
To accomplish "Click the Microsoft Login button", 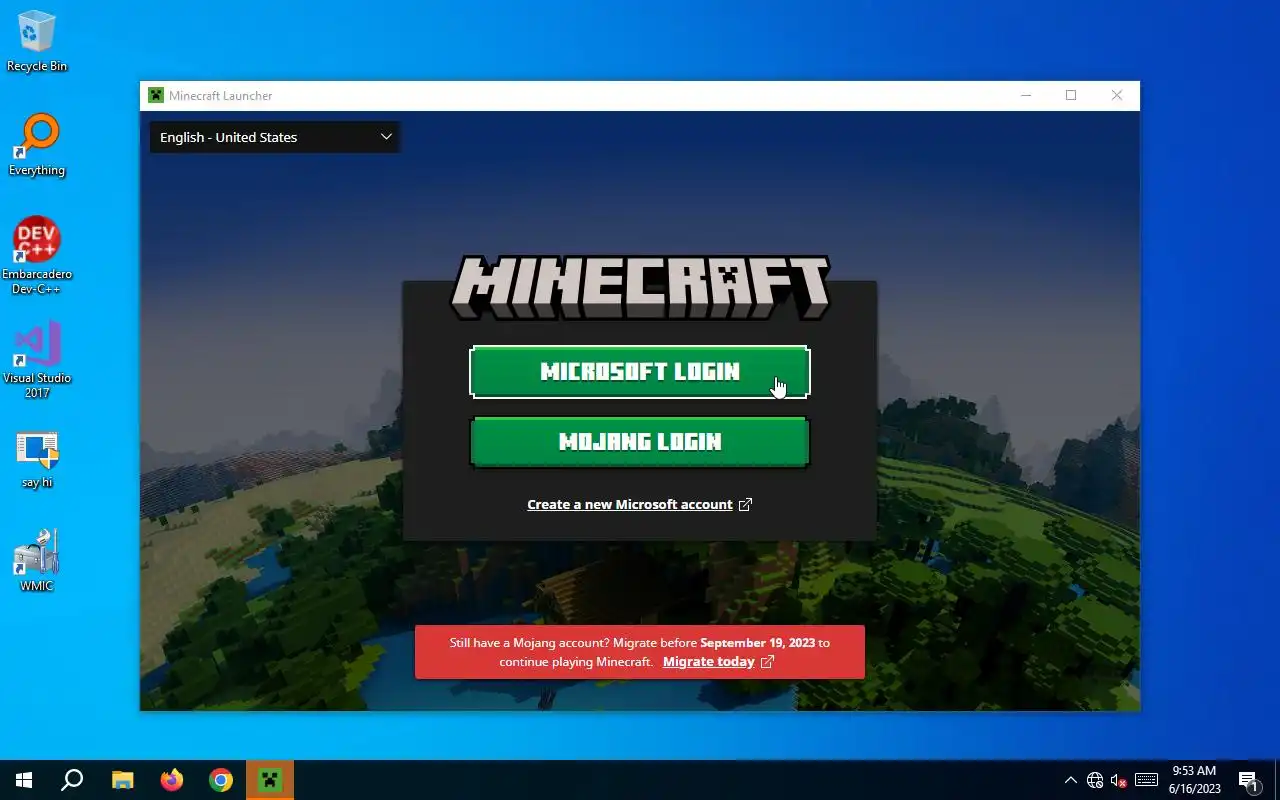I will point(639,372).
